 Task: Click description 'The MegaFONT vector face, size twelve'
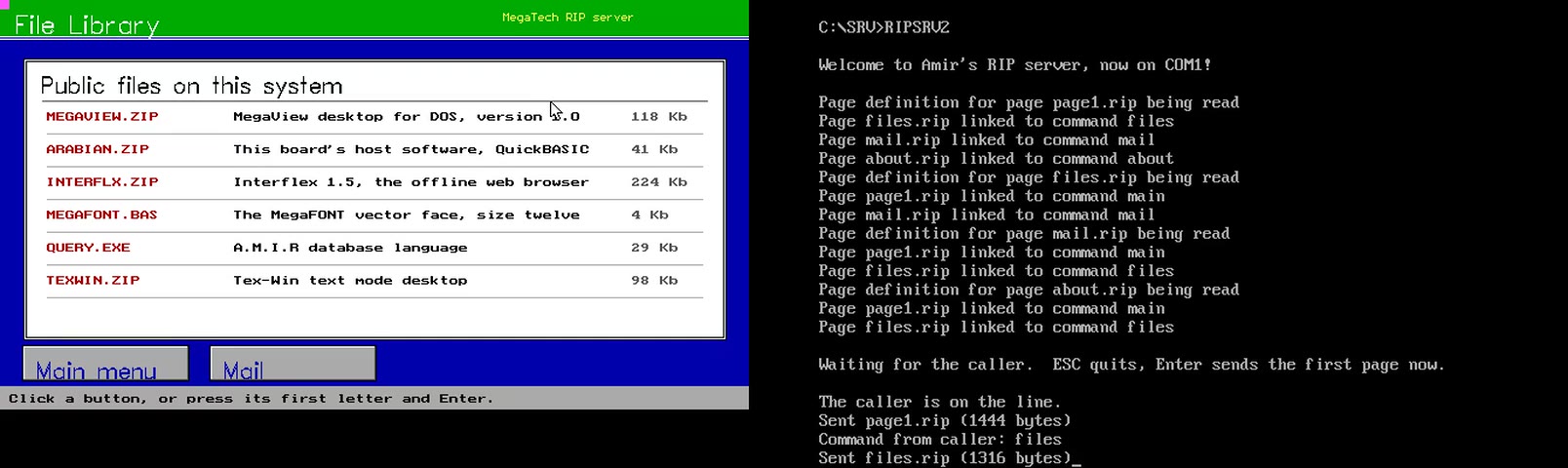[407, 214]
